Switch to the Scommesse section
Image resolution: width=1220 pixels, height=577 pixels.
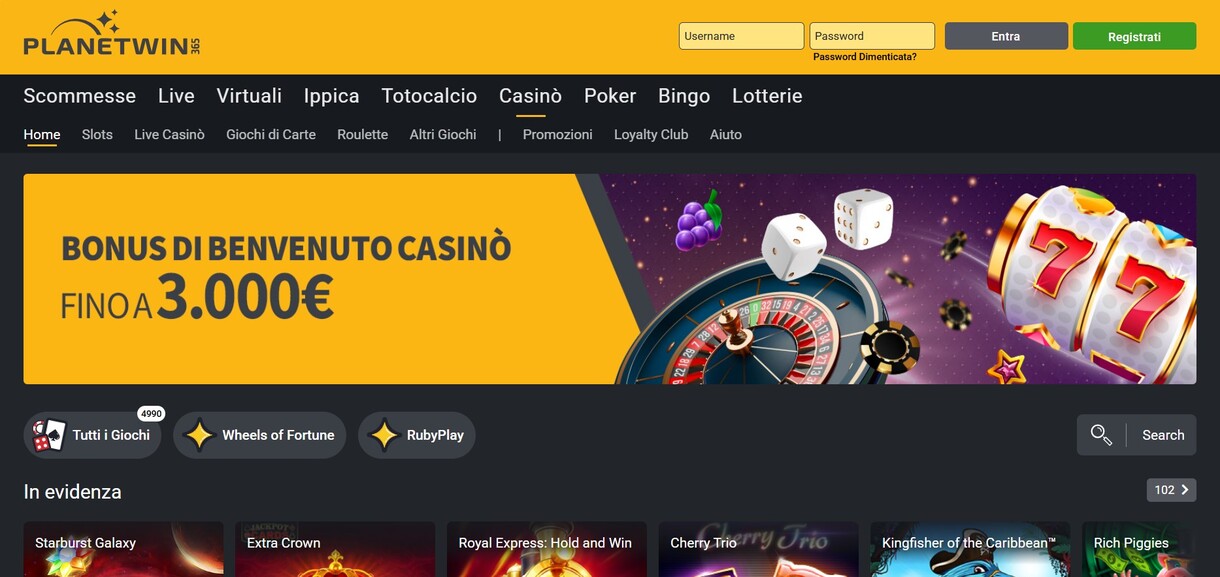coord(80,96)
